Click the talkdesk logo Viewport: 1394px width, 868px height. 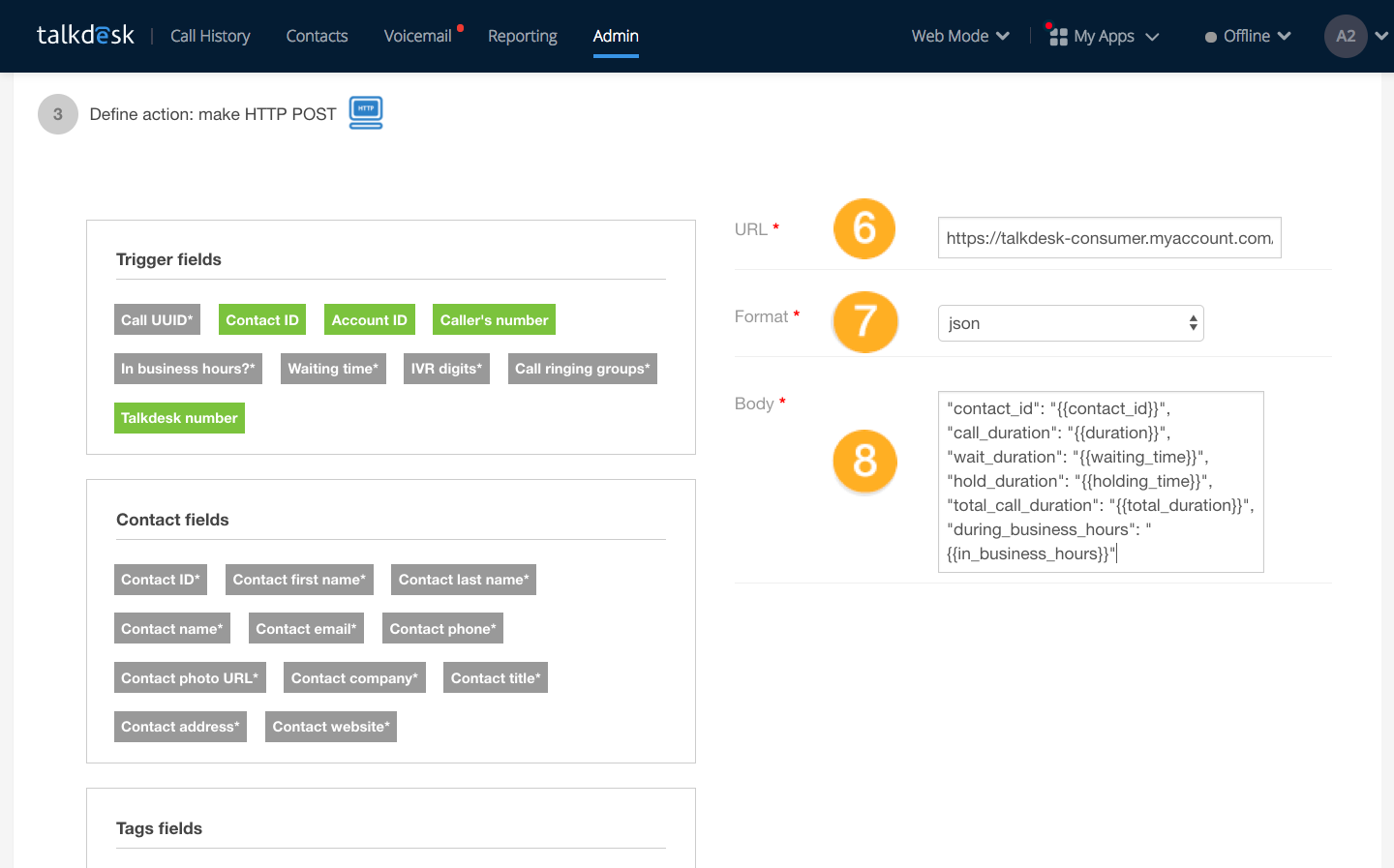pyautogui.click(x=84, y=34)
